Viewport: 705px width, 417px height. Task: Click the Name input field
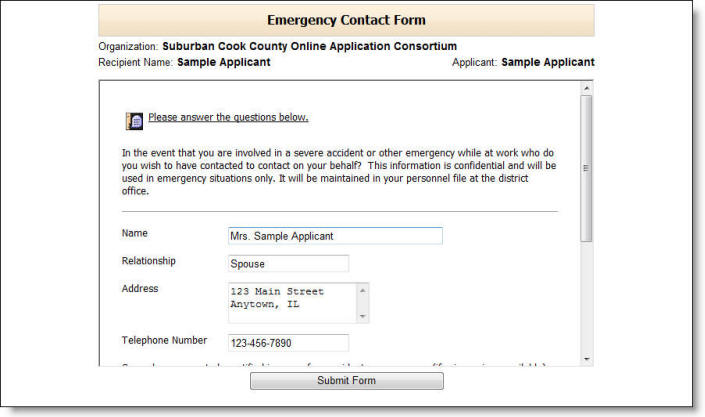pos(335,236)
